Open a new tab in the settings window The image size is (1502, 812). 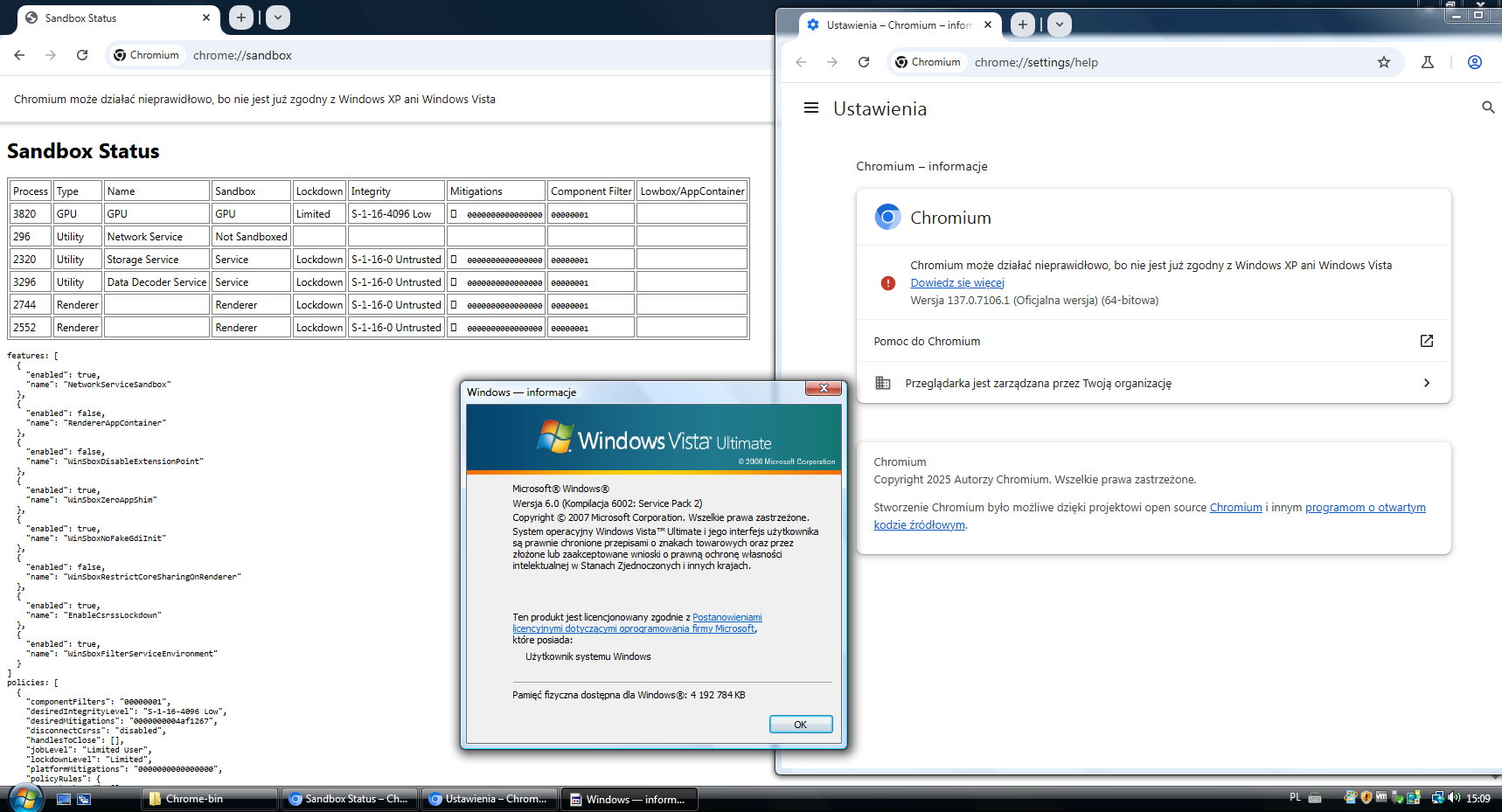tap(1023, 24)
